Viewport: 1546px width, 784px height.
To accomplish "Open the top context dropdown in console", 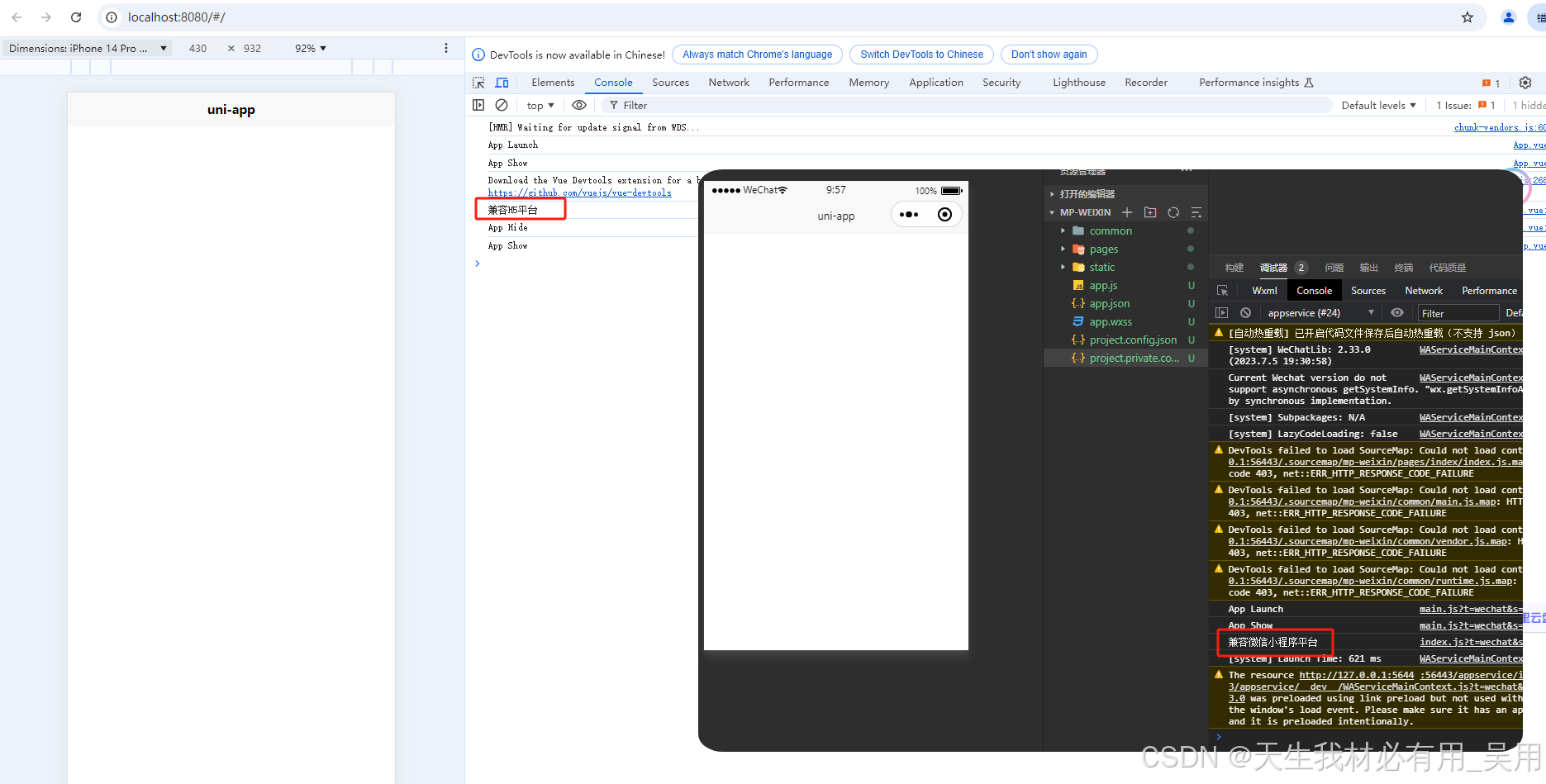I will (x=540, y=105).
